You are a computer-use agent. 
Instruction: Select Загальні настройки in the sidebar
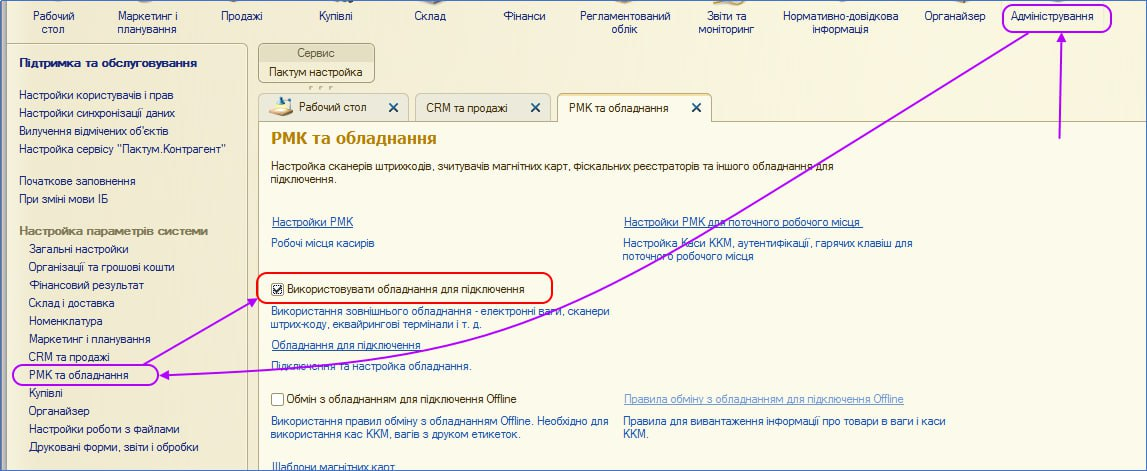(x=78, y=249)
